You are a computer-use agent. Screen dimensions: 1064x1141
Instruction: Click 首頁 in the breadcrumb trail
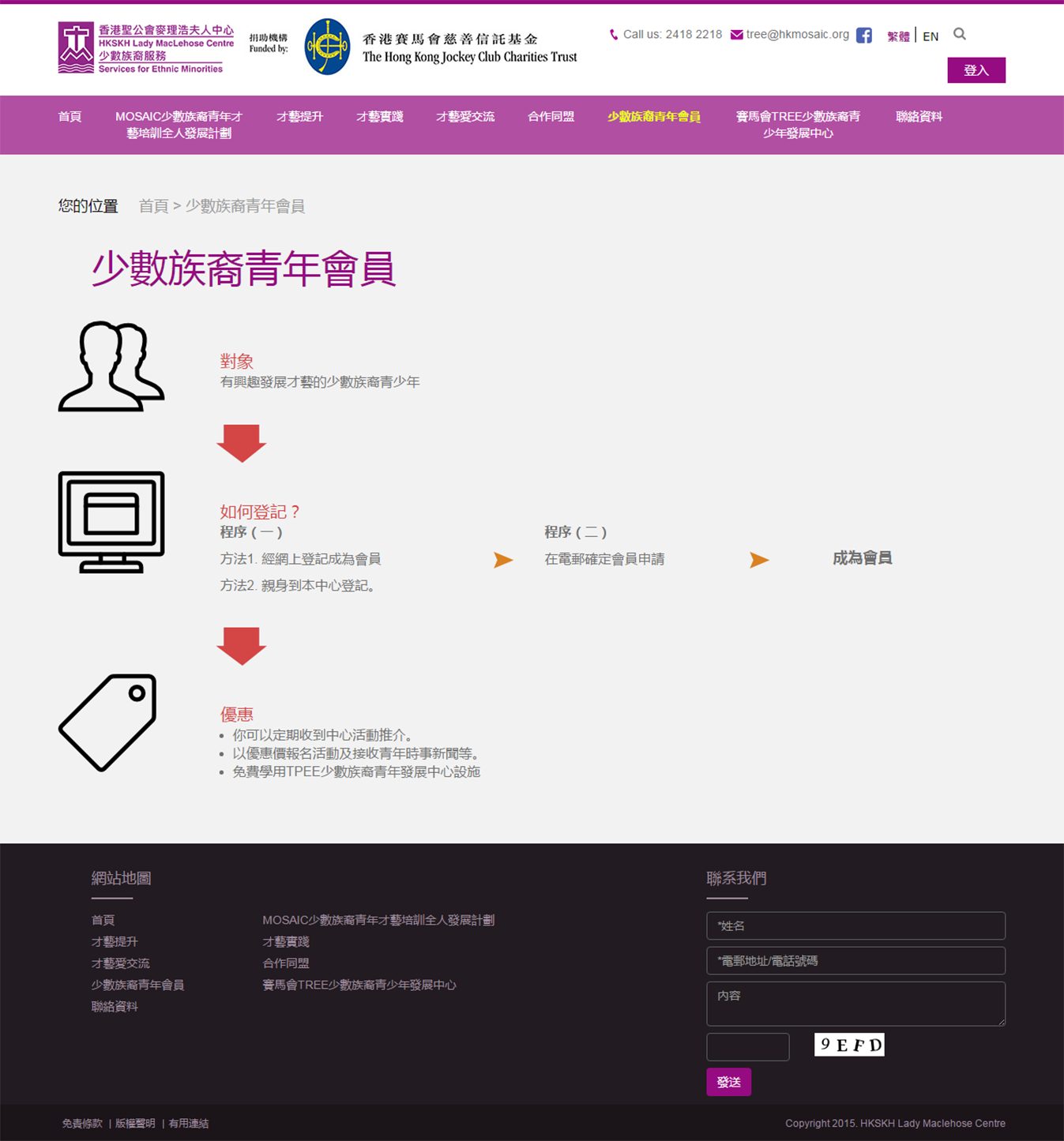click(153, 206)
